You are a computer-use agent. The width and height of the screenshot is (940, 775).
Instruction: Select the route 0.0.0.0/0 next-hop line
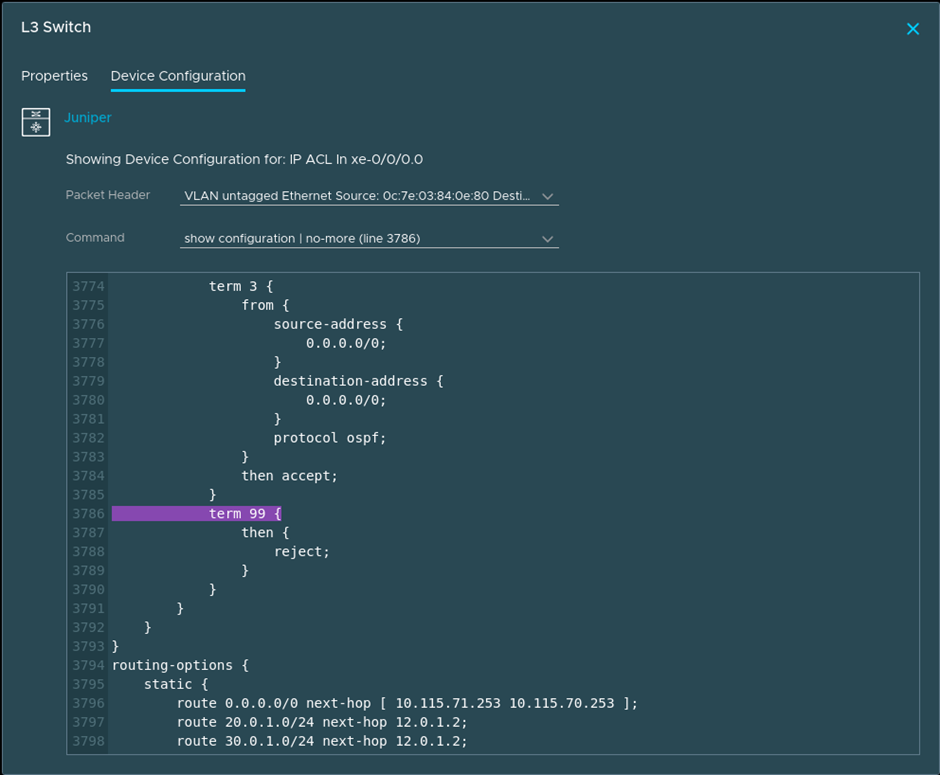tap(406, 704)
